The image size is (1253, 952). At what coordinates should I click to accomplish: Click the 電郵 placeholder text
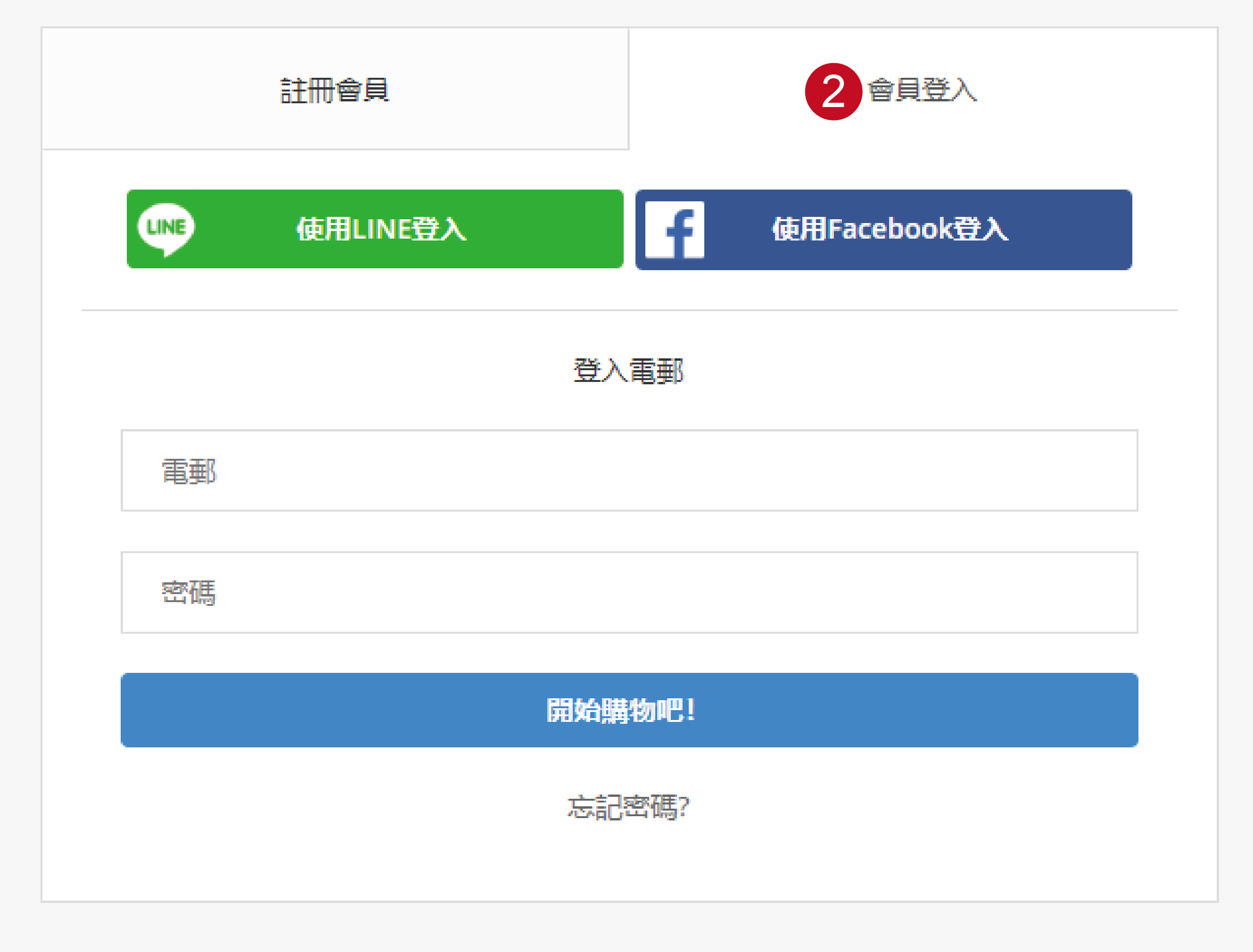(x=189, y=472)
